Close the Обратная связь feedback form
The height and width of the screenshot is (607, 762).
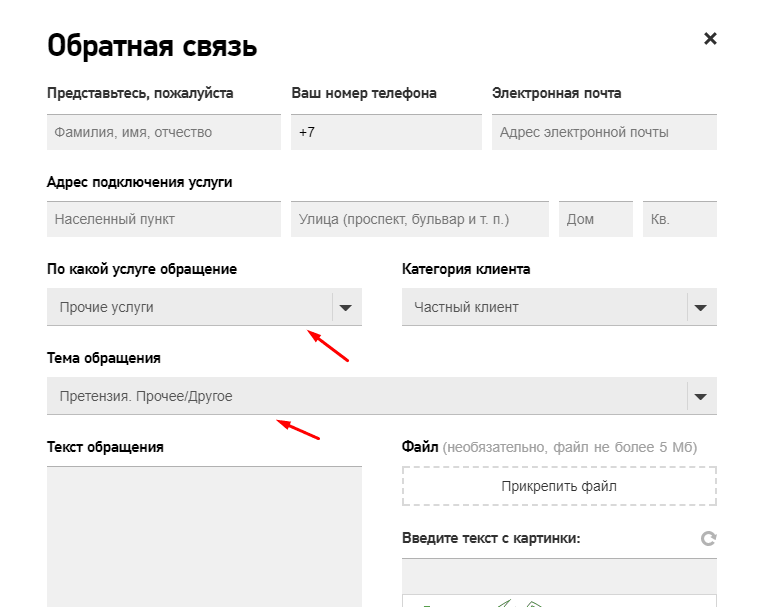click(710, 39)
